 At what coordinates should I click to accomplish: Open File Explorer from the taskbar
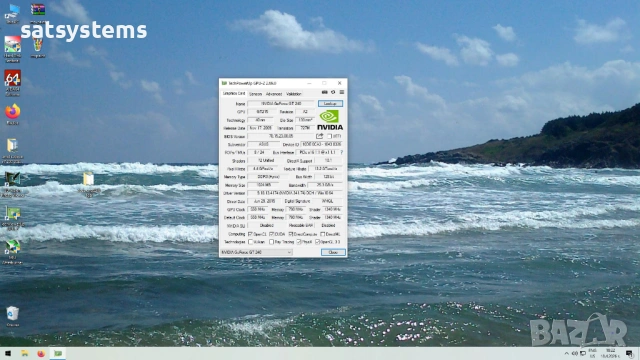coord(25,353)
